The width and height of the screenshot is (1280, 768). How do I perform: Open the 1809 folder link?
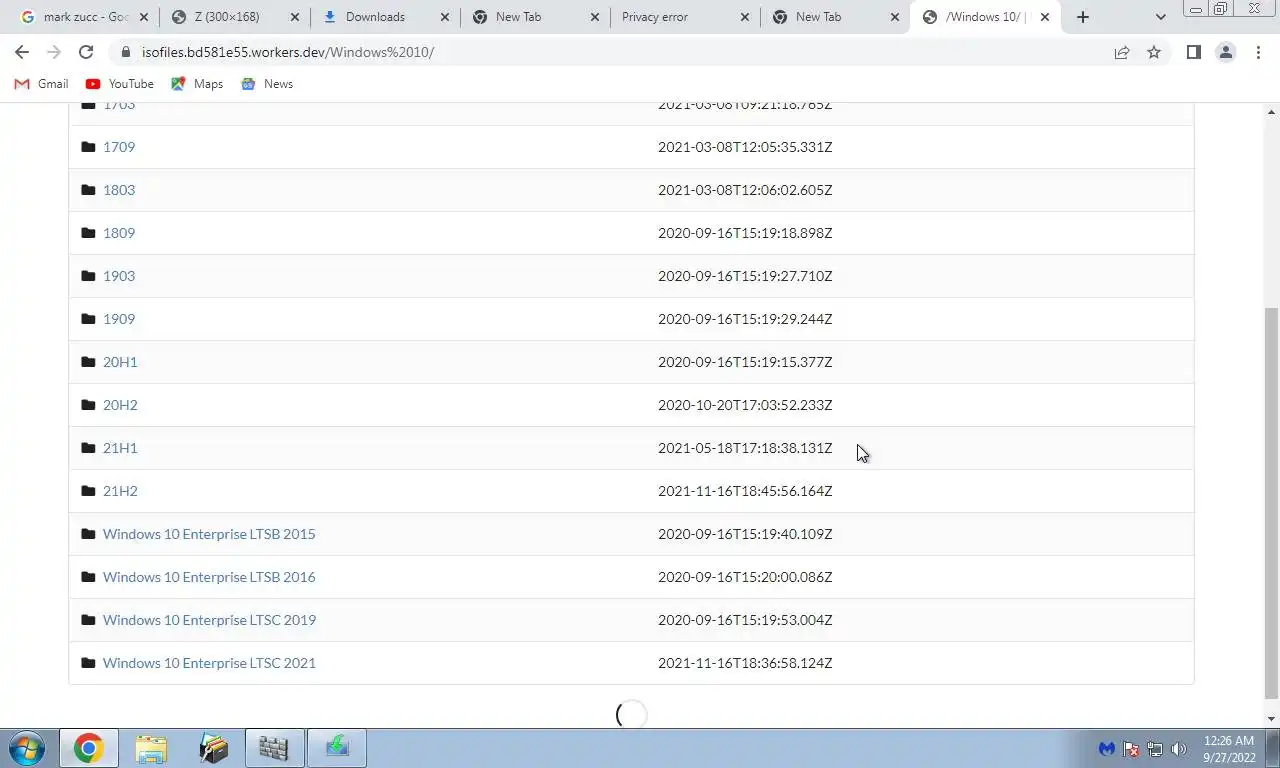tap(119, 233)
